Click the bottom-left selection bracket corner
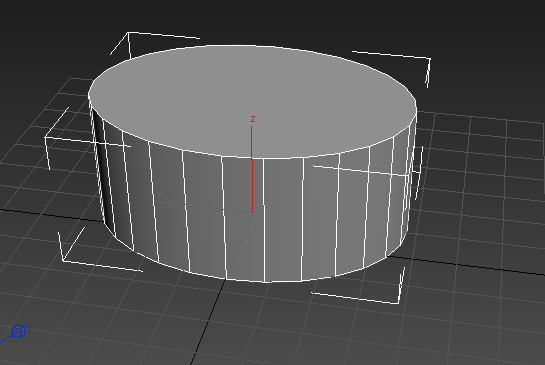 [64, 259]
